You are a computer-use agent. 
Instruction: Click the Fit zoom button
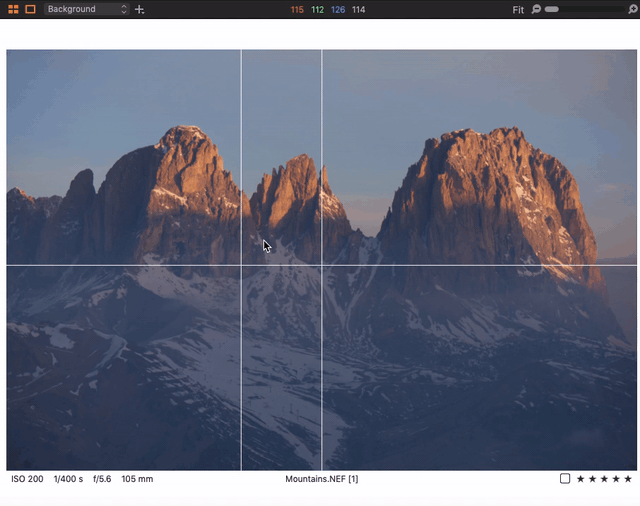coord(518,10)
